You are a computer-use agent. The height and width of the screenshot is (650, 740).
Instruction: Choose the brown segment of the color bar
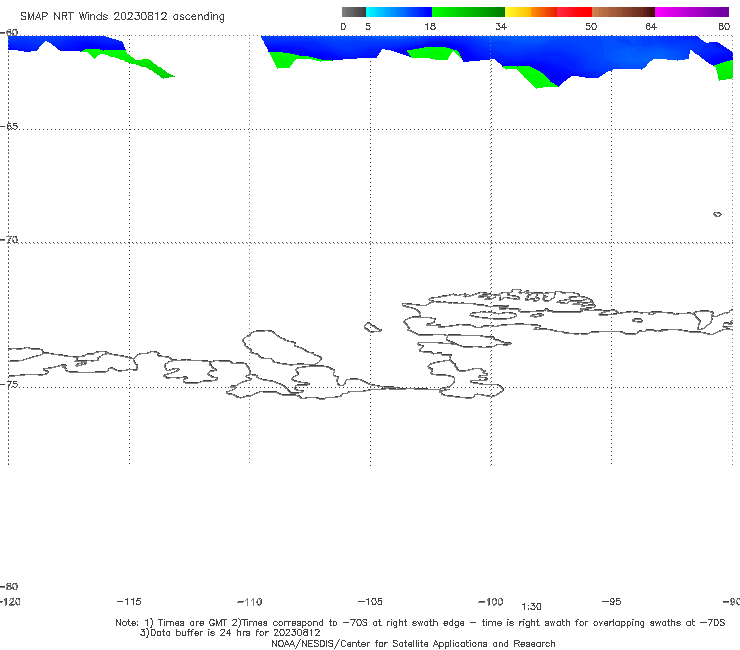(623, 12)
